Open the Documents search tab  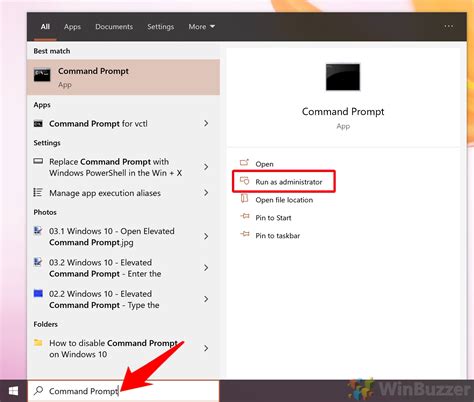114,27
